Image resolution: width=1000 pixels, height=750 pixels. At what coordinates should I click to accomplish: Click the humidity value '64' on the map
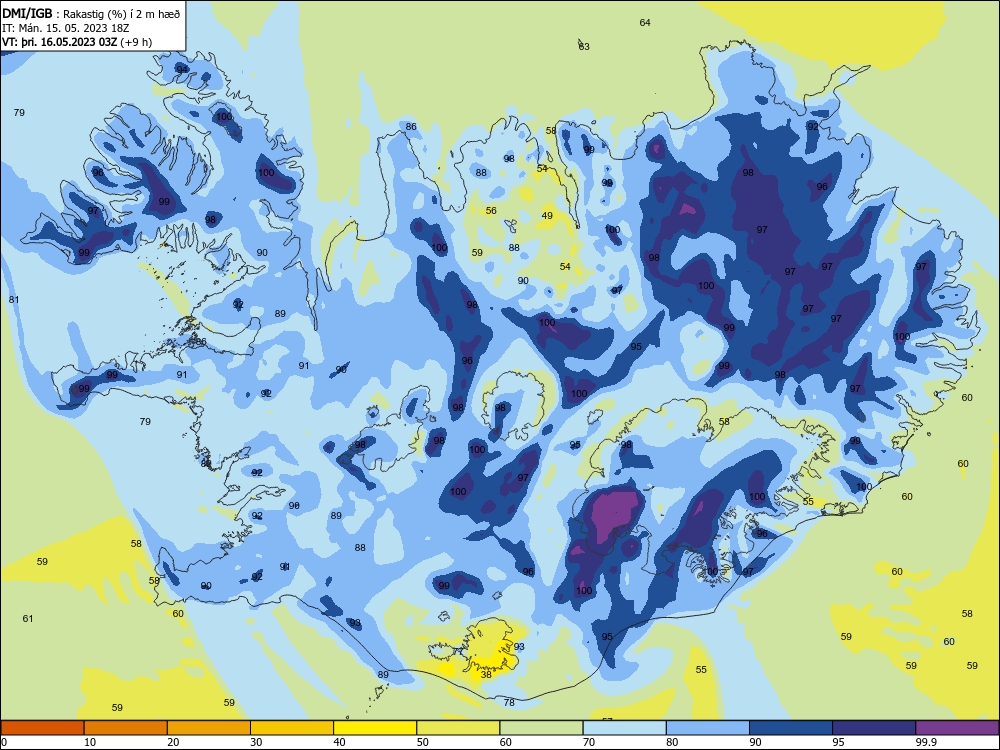pyautogui.click(x=645, y=22)
